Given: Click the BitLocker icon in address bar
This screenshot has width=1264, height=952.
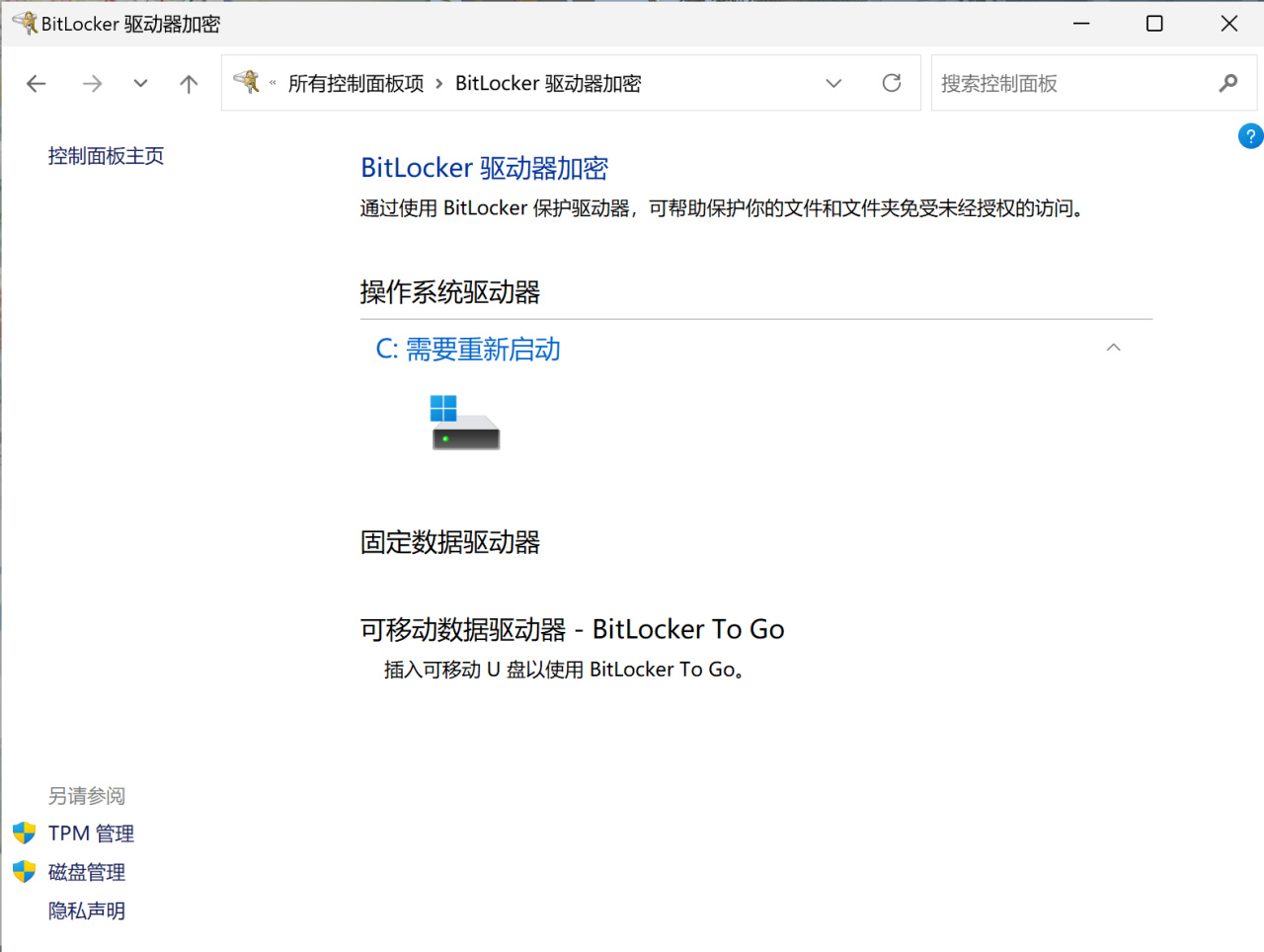Looking at the screenshot, I should (246, 82).
